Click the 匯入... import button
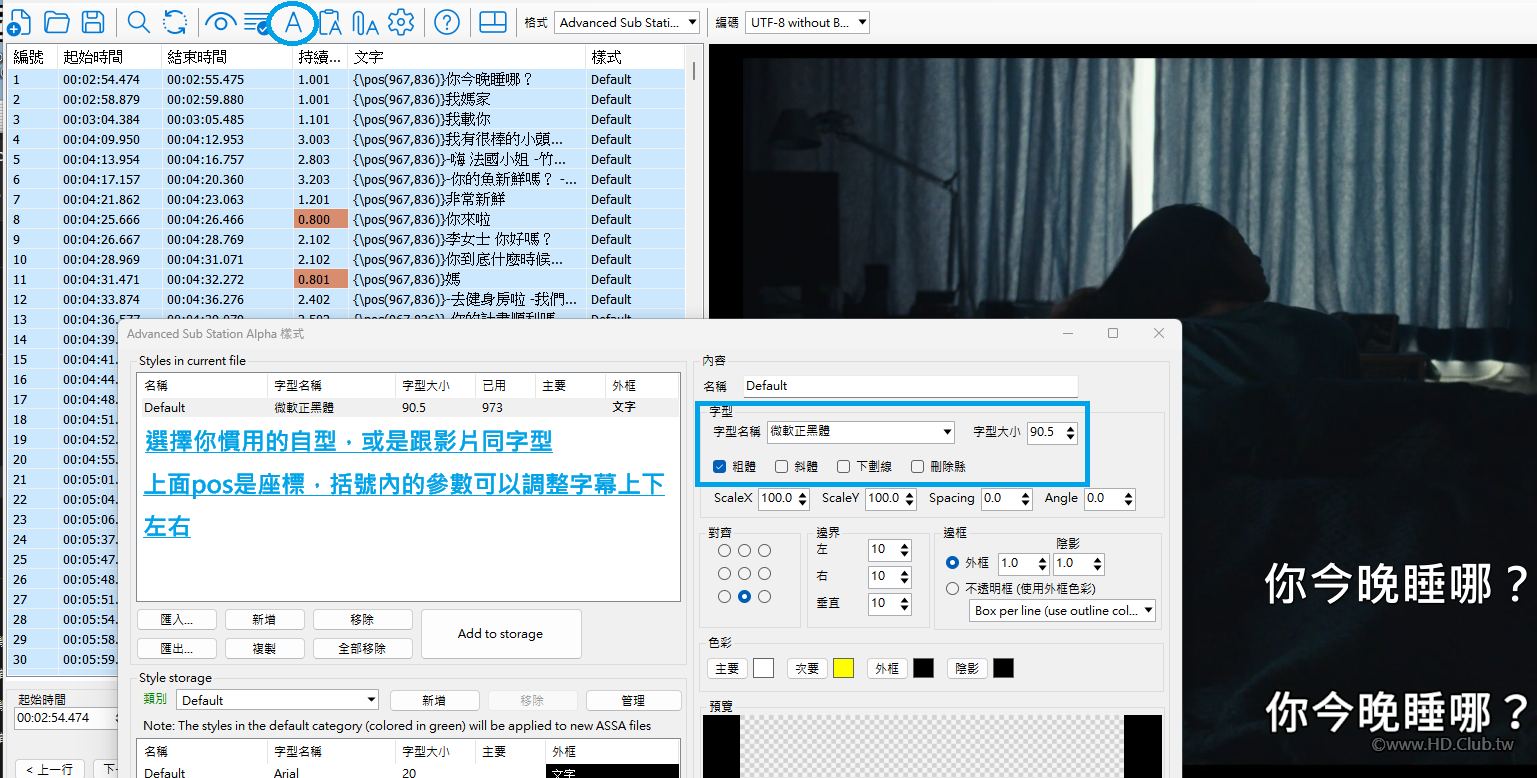 (176, 620)
